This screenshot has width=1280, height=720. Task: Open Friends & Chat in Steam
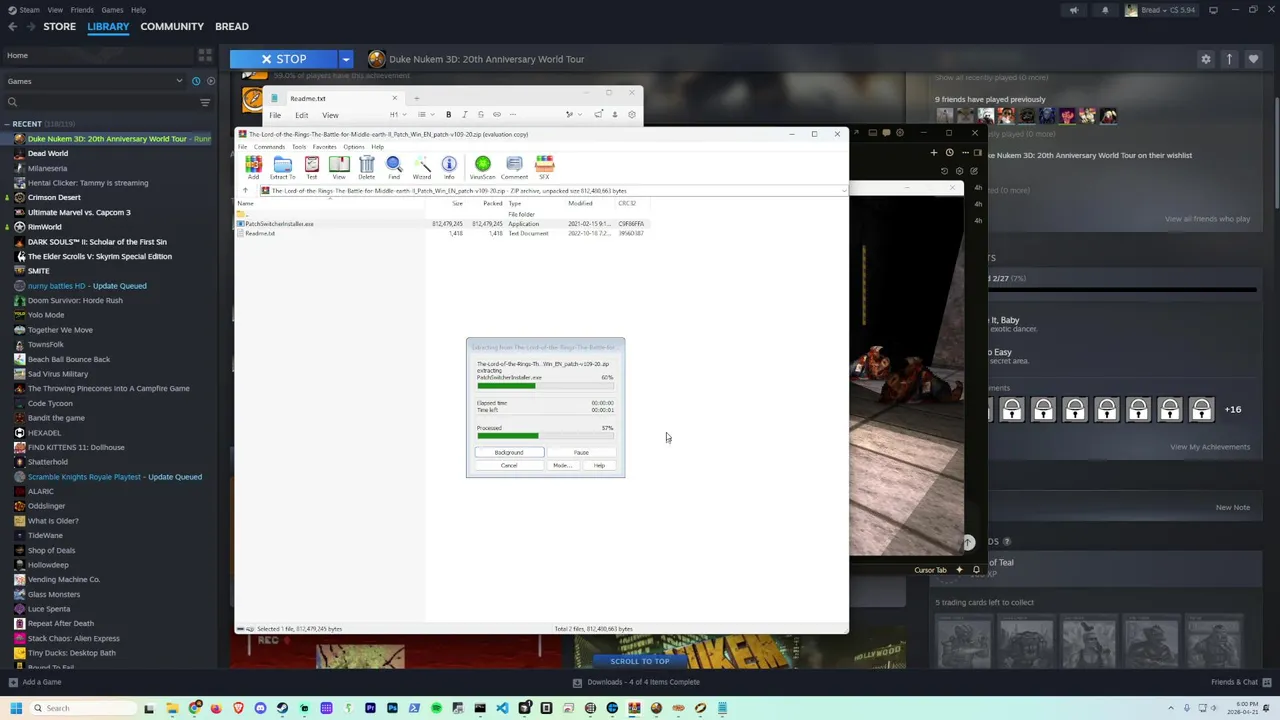coord(1240,682)
